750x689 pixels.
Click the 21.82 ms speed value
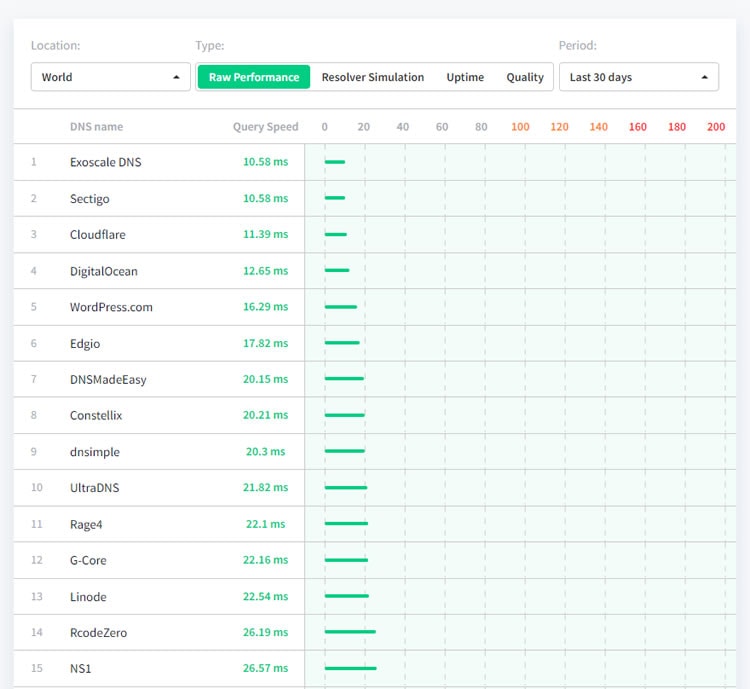(x=265, y=487)
